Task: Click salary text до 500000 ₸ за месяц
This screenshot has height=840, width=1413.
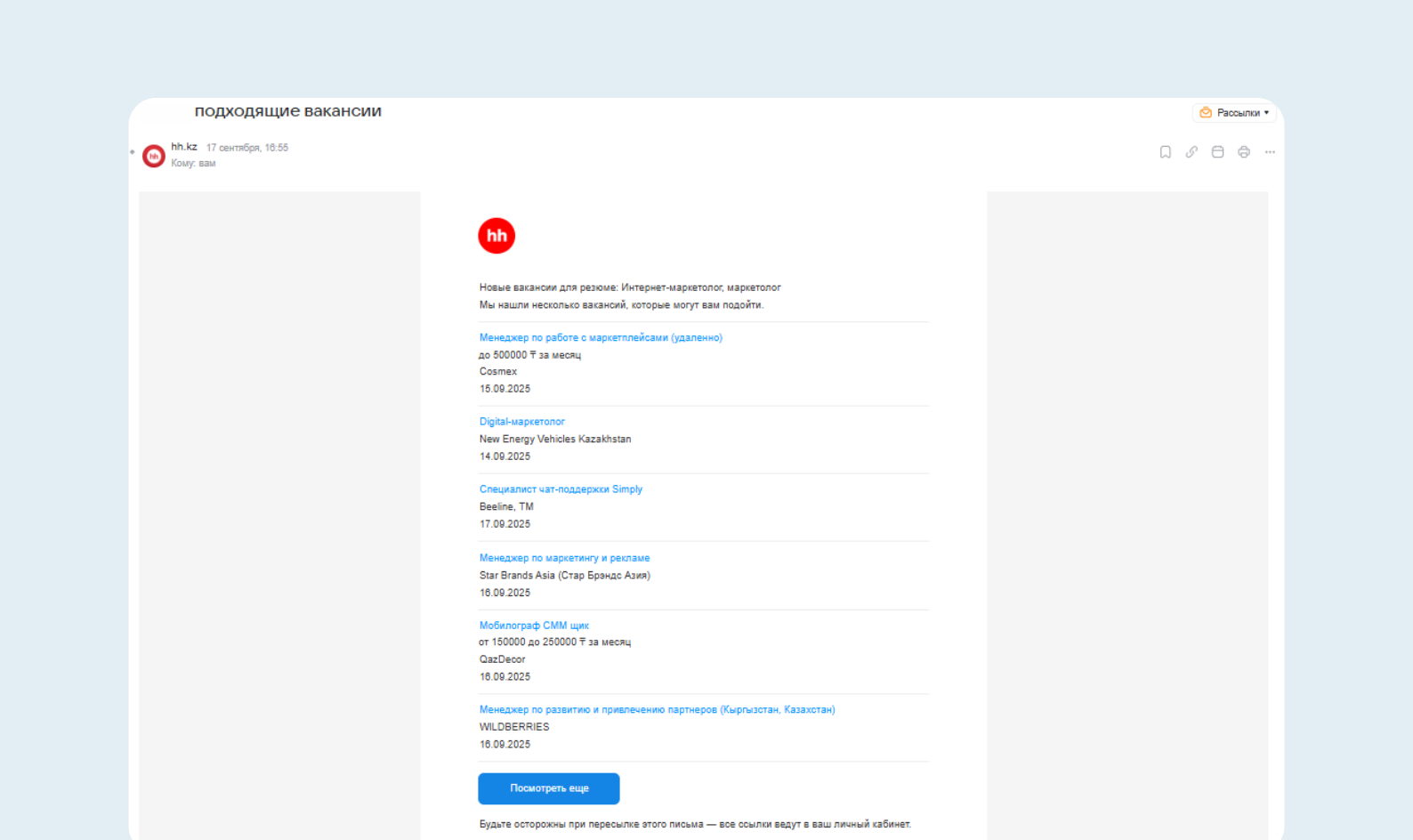Action: [530, 355]
